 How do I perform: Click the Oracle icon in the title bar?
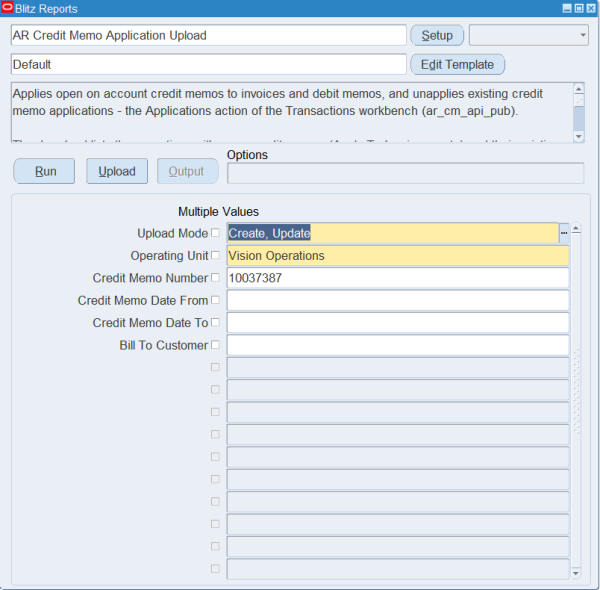(7, 8)
